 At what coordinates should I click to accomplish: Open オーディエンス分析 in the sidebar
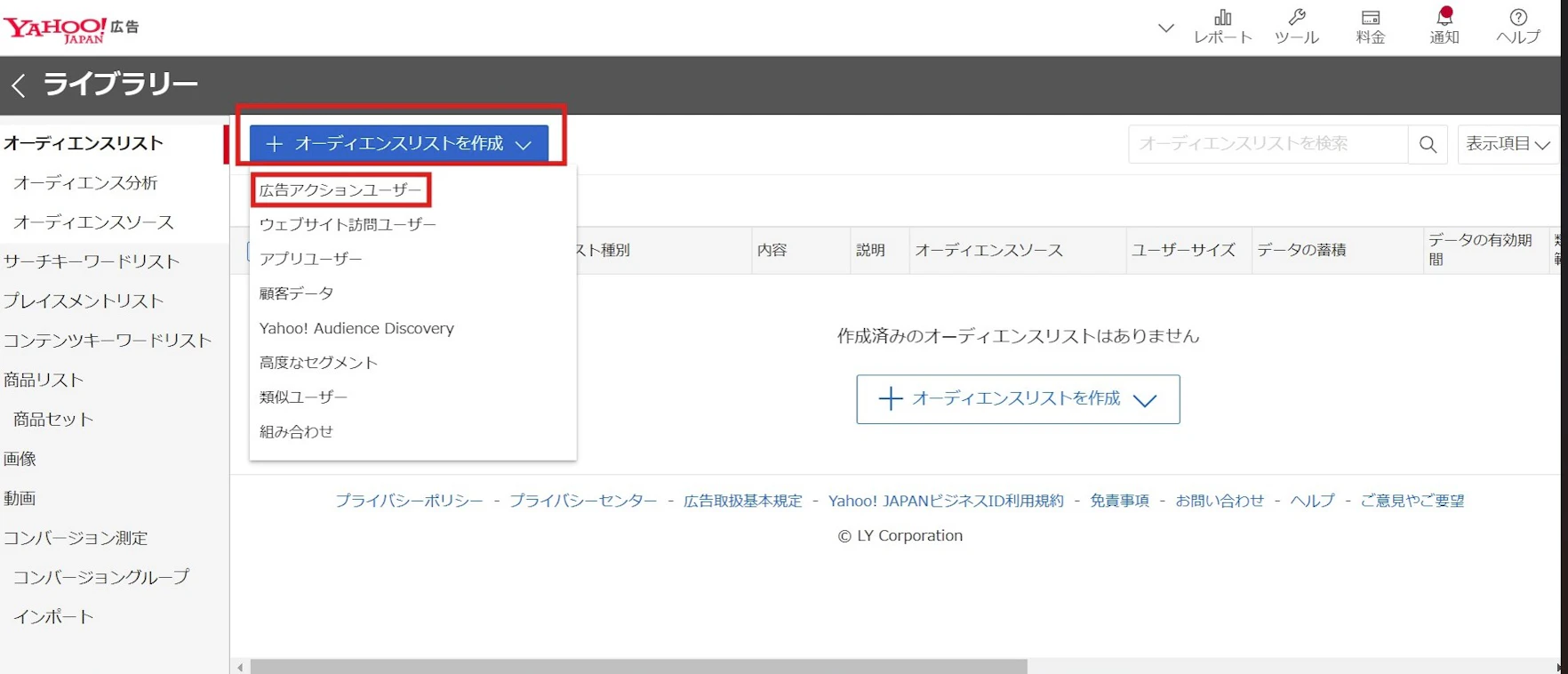tap(85, 183)
